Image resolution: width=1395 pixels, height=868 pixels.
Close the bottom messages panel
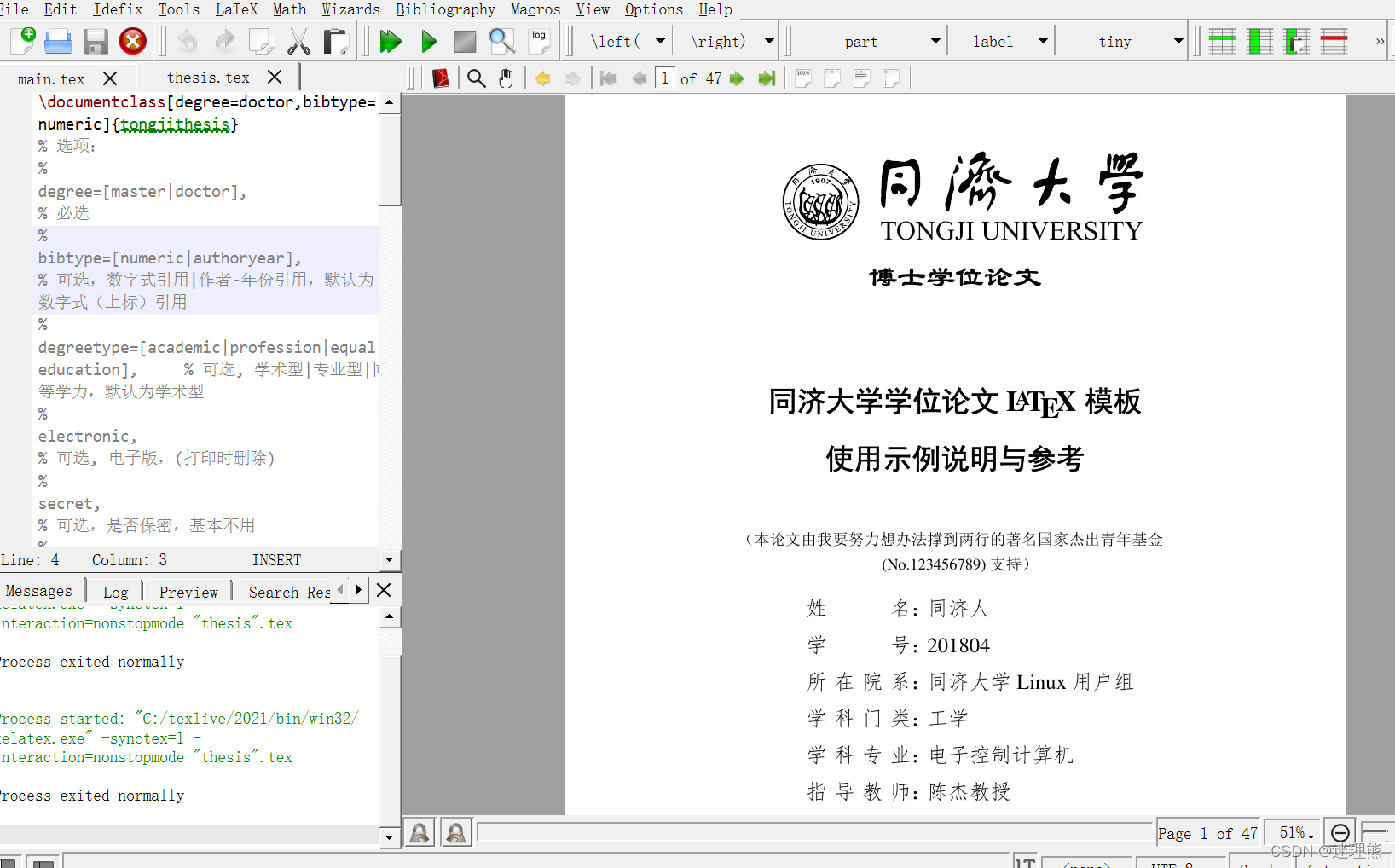[x=384, y=590]
